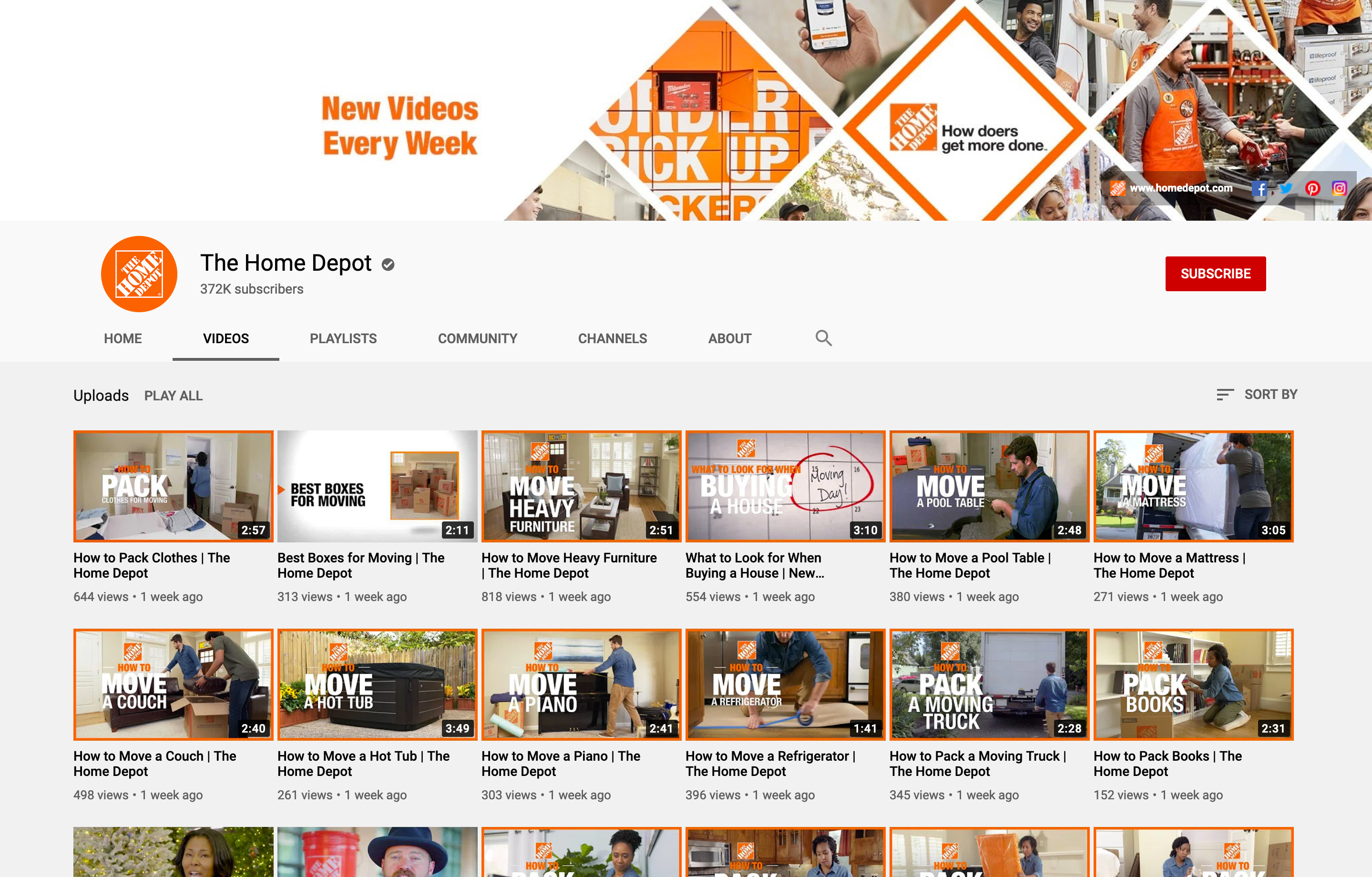Open the How to Pack Books thumbnail
Viewport: 1372px width, 877px height.
coord(1193,684)
